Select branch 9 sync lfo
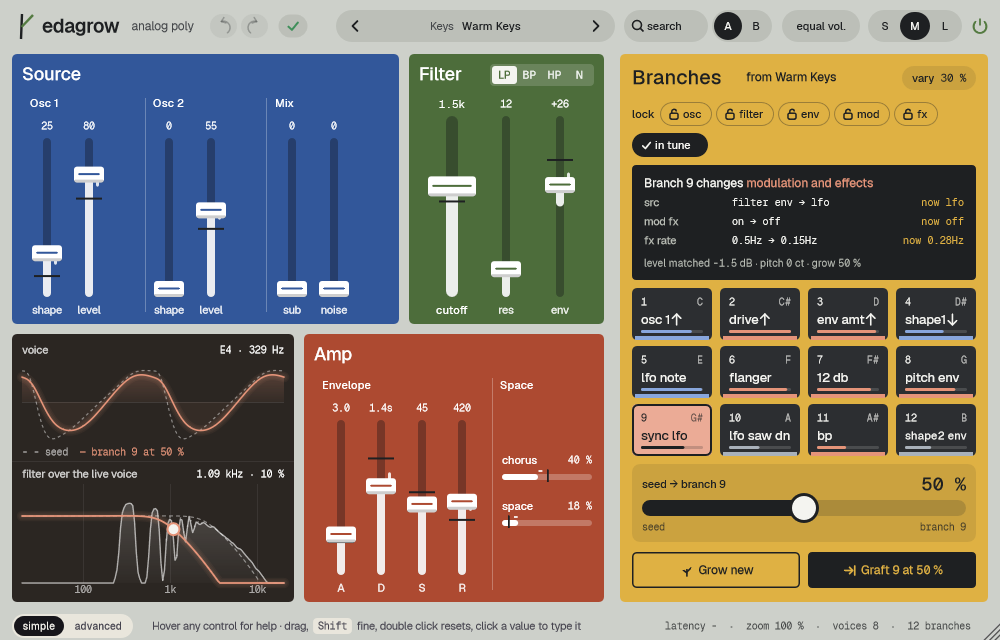This screenshot has height=640, width=1000. [x=672, y=430]
